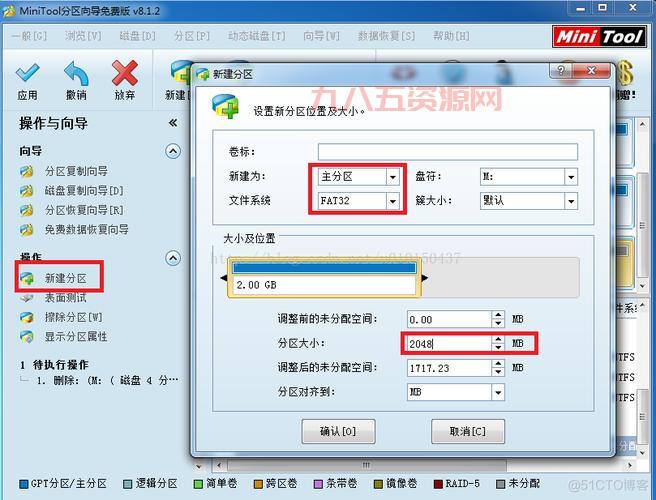Collapse the 向导 section expander
Screen dimensions: 656x500
(173, 151)
